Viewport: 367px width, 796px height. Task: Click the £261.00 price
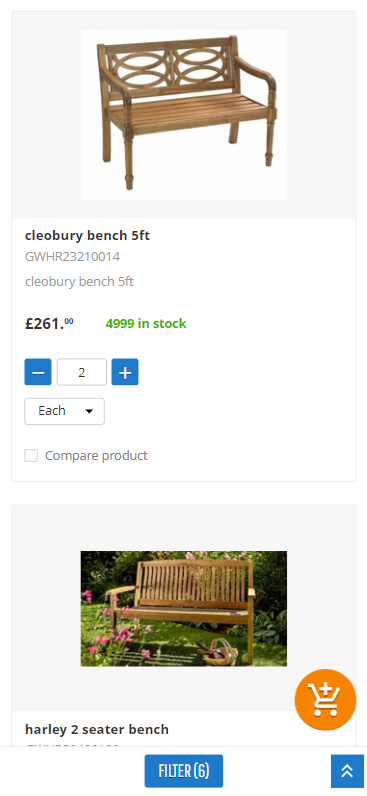point(49,323)
